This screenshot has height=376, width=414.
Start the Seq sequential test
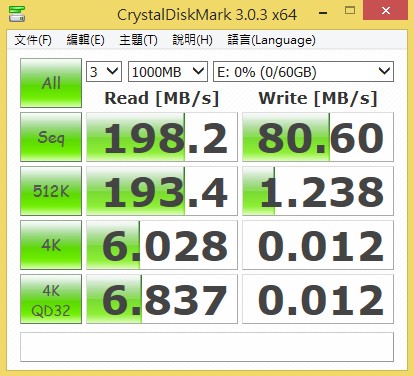51,137
